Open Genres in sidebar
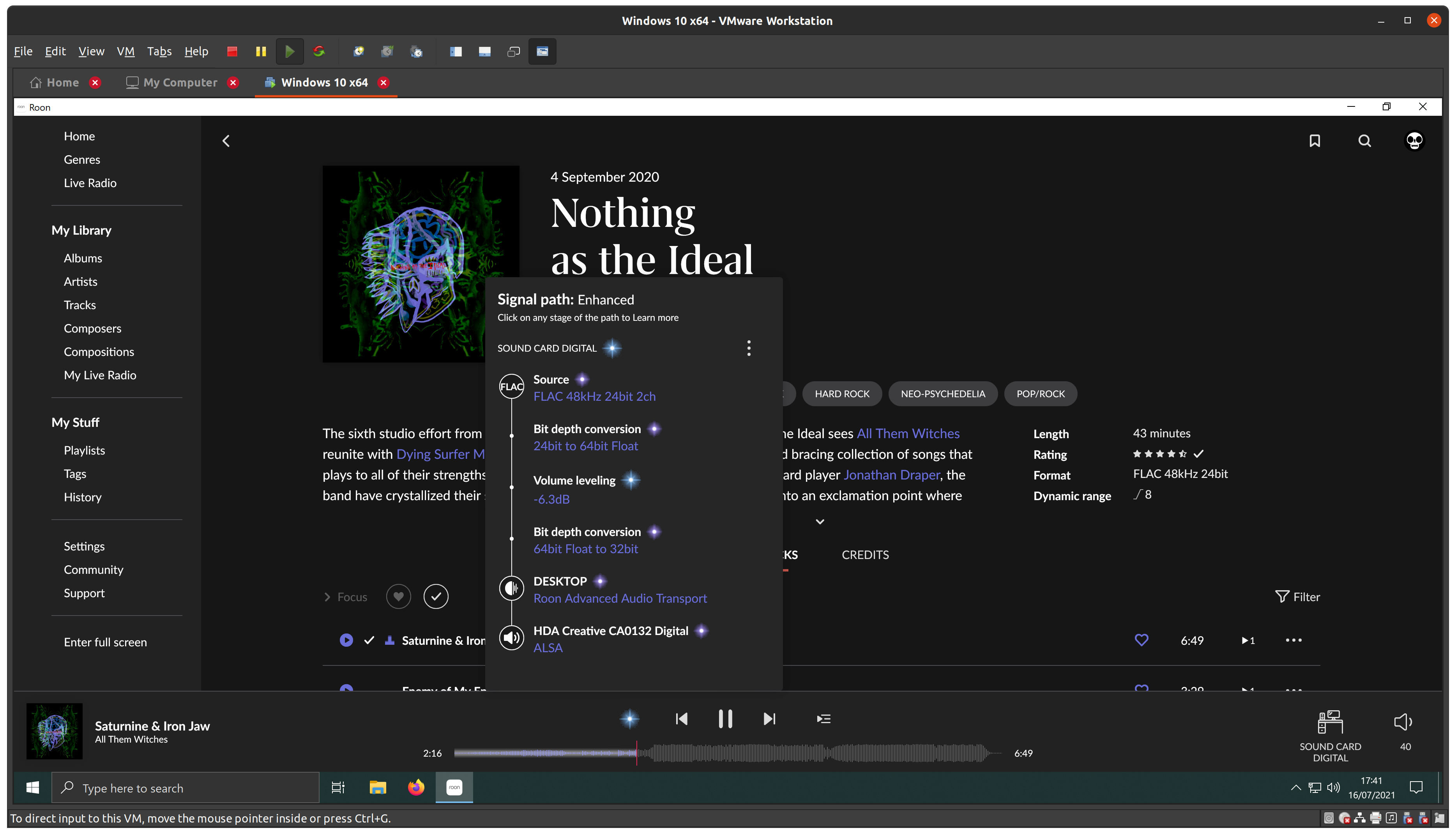Screen dimensions: 1456x835 (x=82, y=159)
